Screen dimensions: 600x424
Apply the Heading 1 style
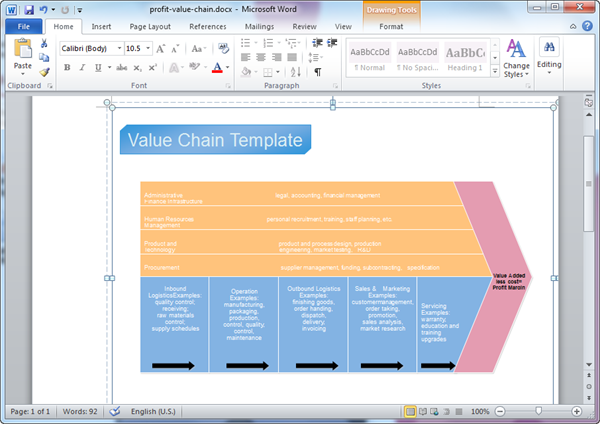[x=465, y=58]
